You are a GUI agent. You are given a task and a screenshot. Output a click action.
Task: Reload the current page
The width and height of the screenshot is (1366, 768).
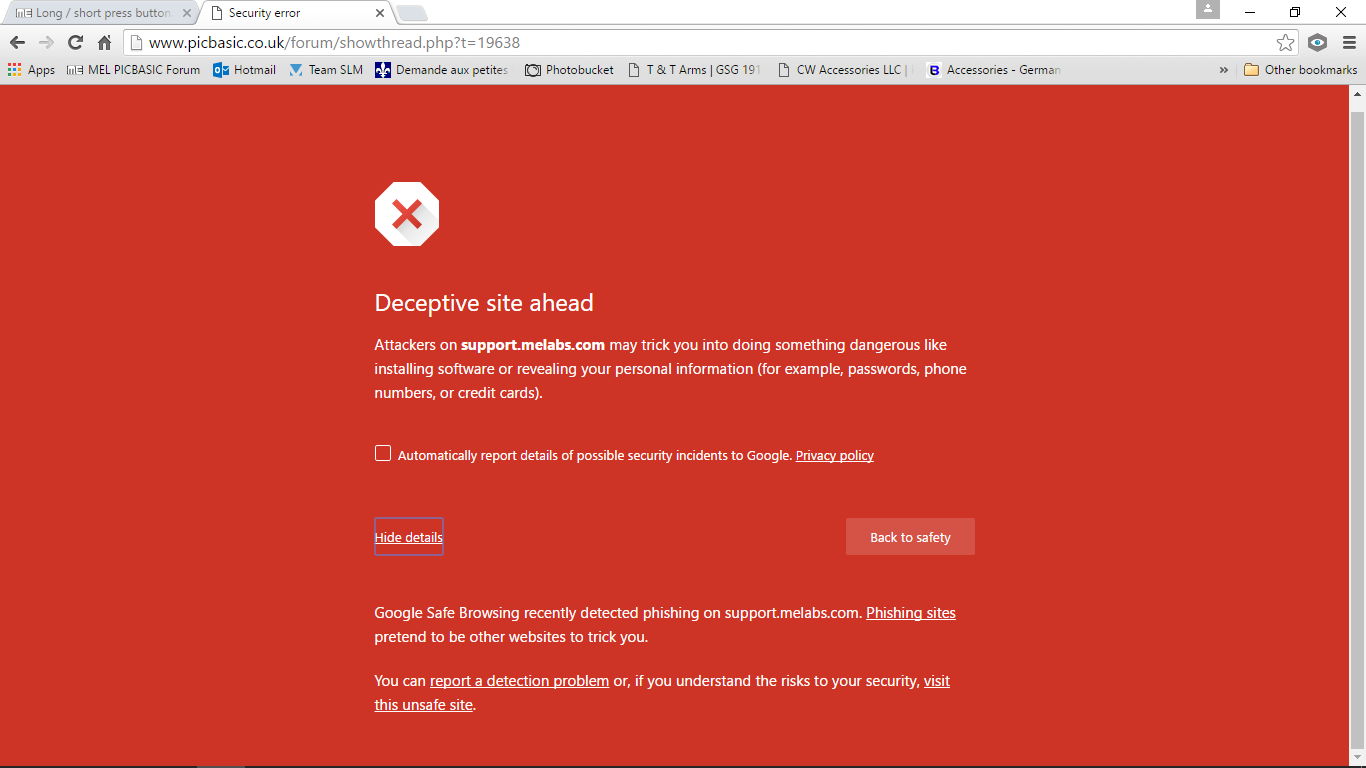click(x=75, y=43)
